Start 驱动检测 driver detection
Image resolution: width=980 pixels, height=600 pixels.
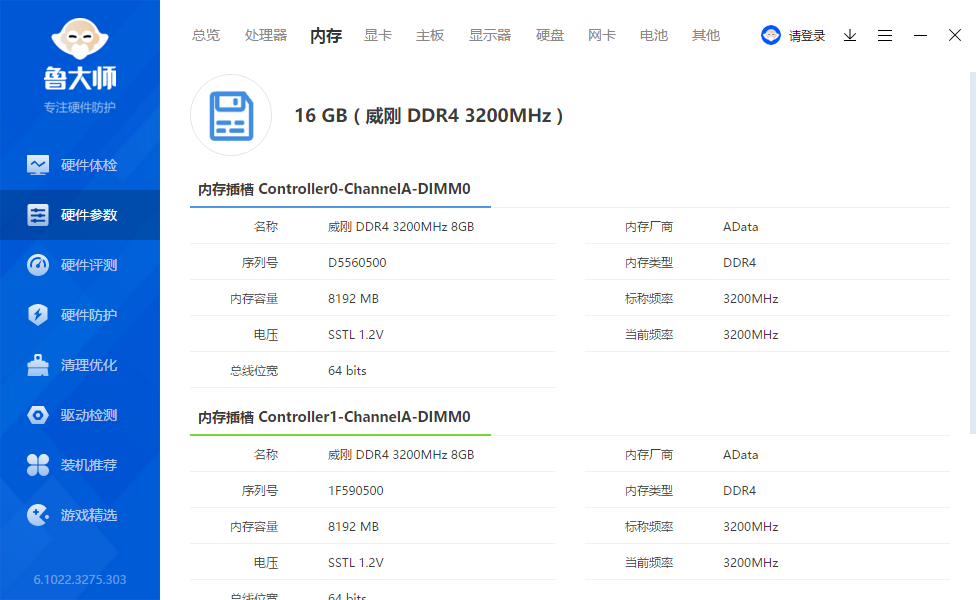pyautogui.click(x=80, y=414)
